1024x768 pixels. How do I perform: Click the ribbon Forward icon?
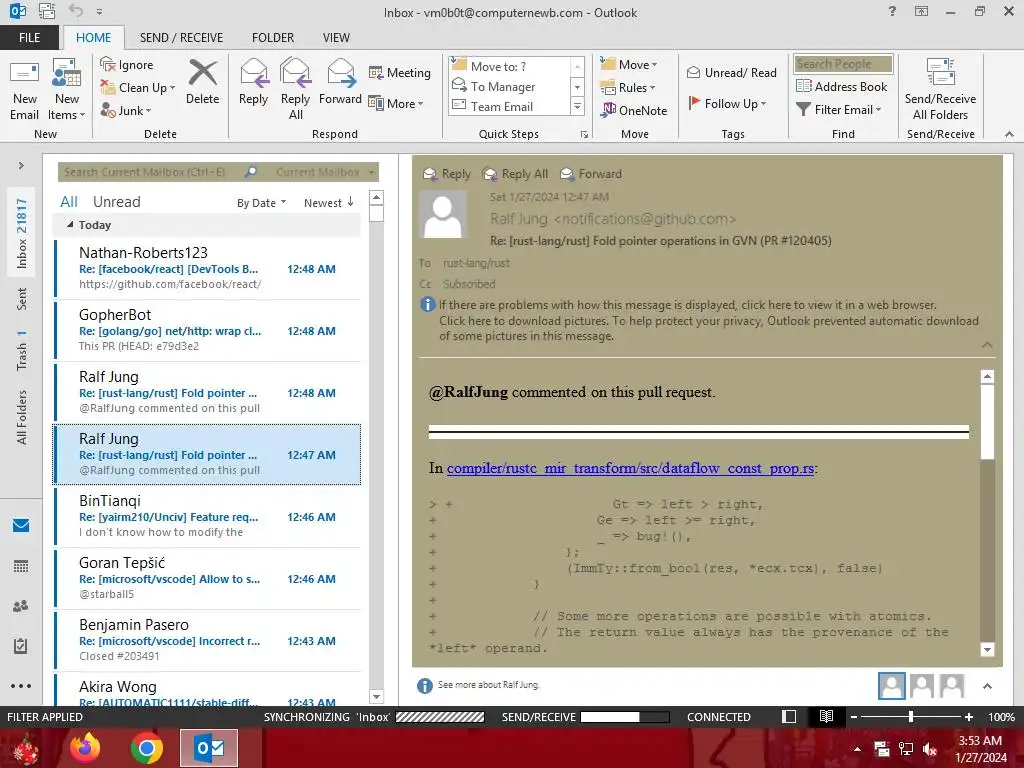coord(340,82)
